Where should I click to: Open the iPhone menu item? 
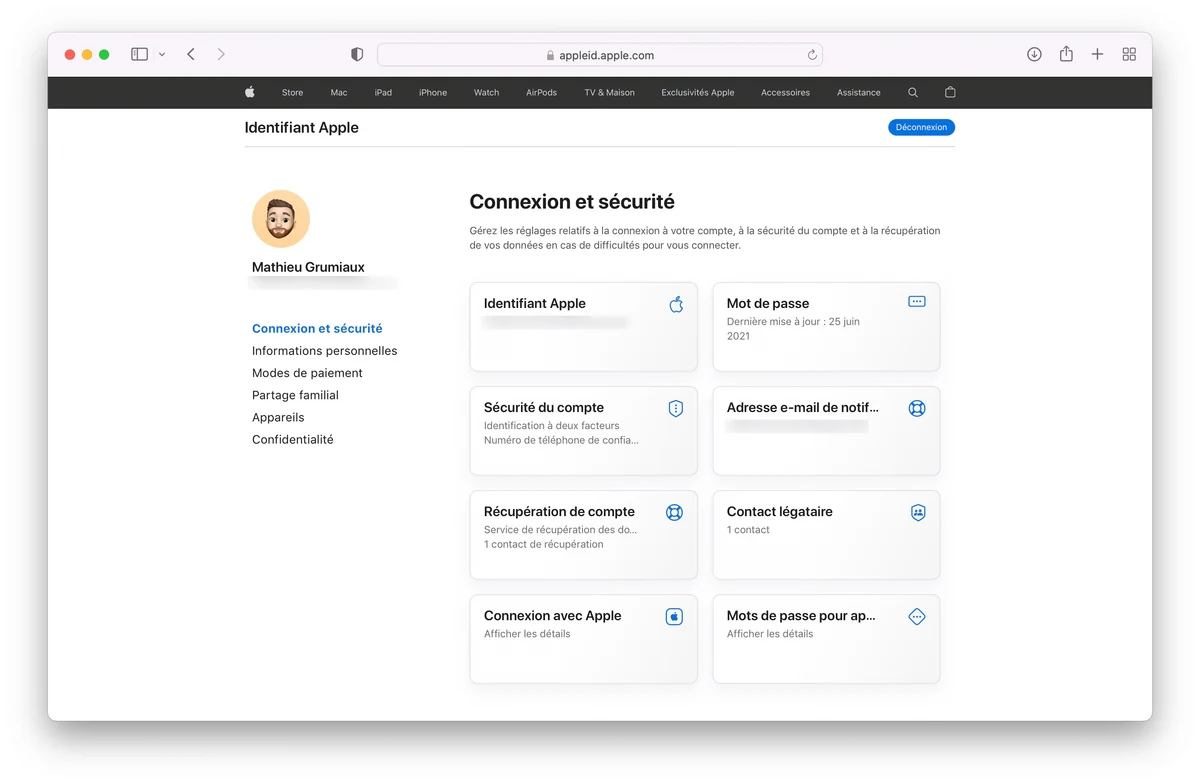[433, 92]
